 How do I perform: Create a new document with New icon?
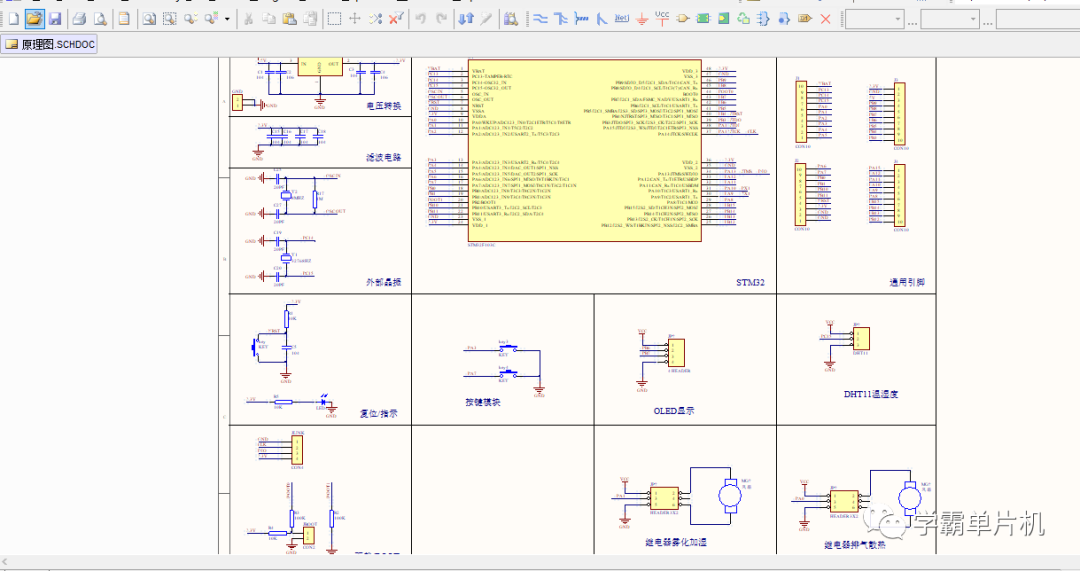point(13,19)
